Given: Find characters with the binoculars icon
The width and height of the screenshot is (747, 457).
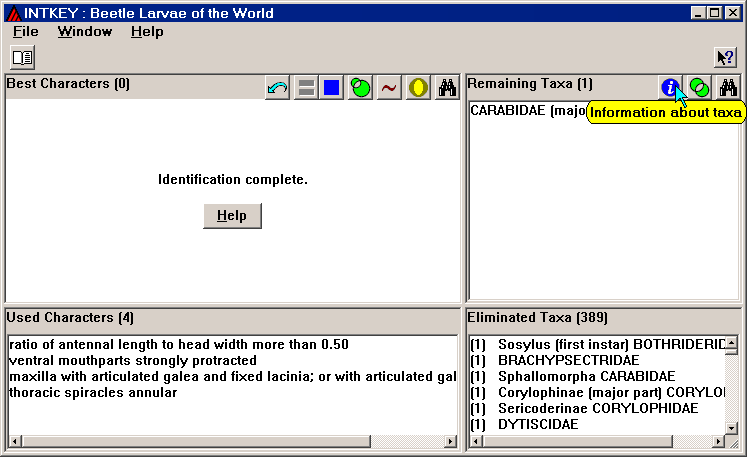Looking at the screenshot, I should pyautogui.click(x=446, y=88).
